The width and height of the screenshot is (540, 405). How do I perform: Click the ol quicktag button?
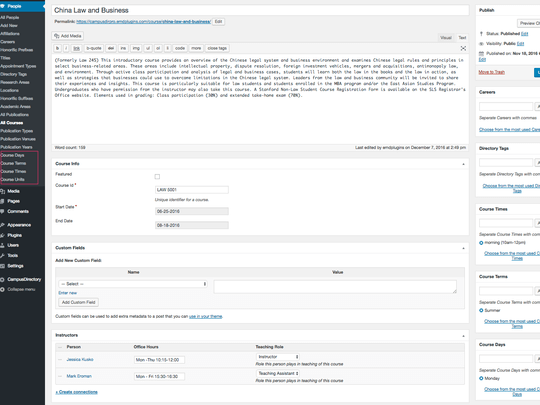pos(158,48)
